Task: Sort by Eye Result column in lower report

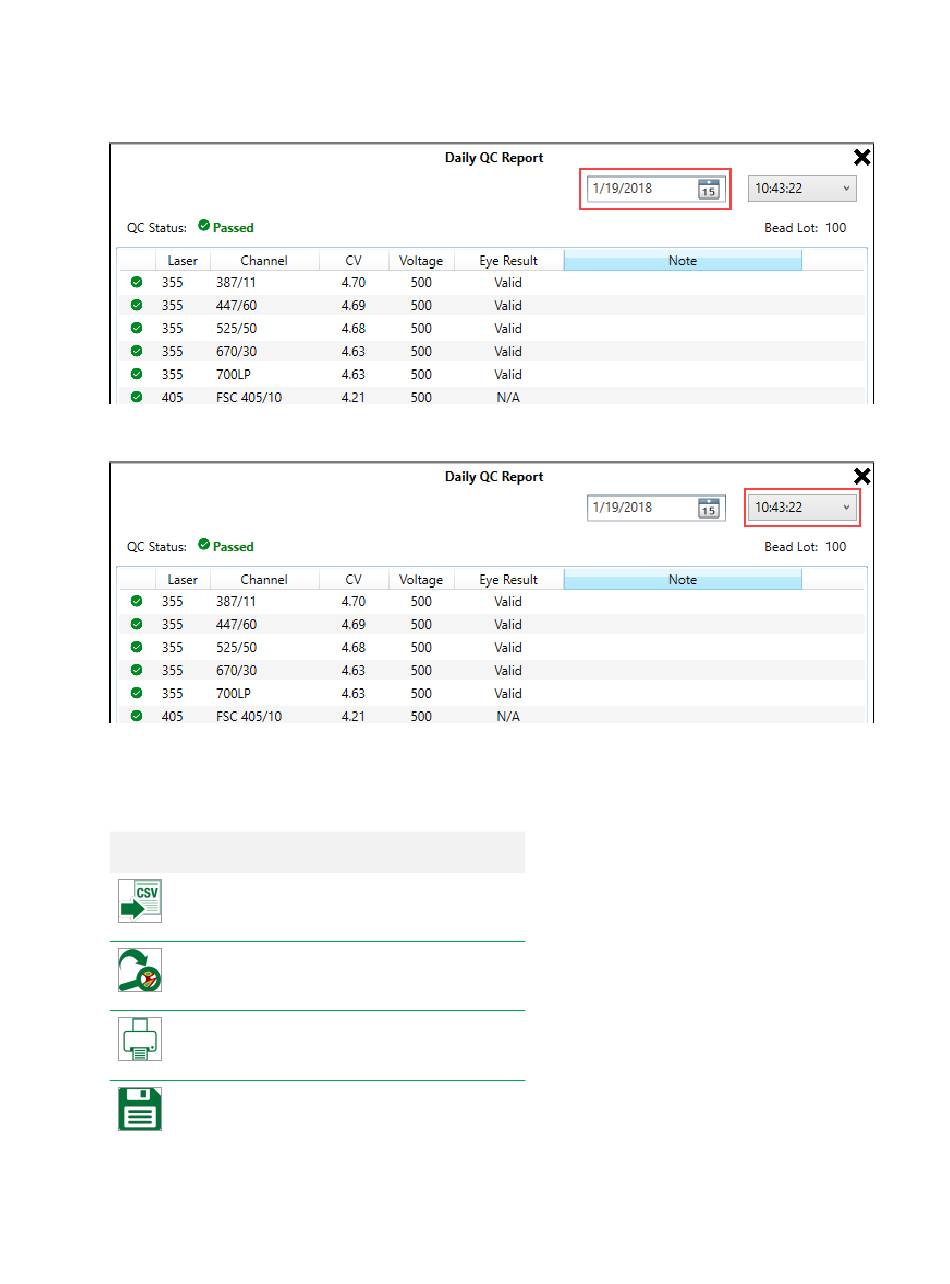Action: tap(509, 579)
